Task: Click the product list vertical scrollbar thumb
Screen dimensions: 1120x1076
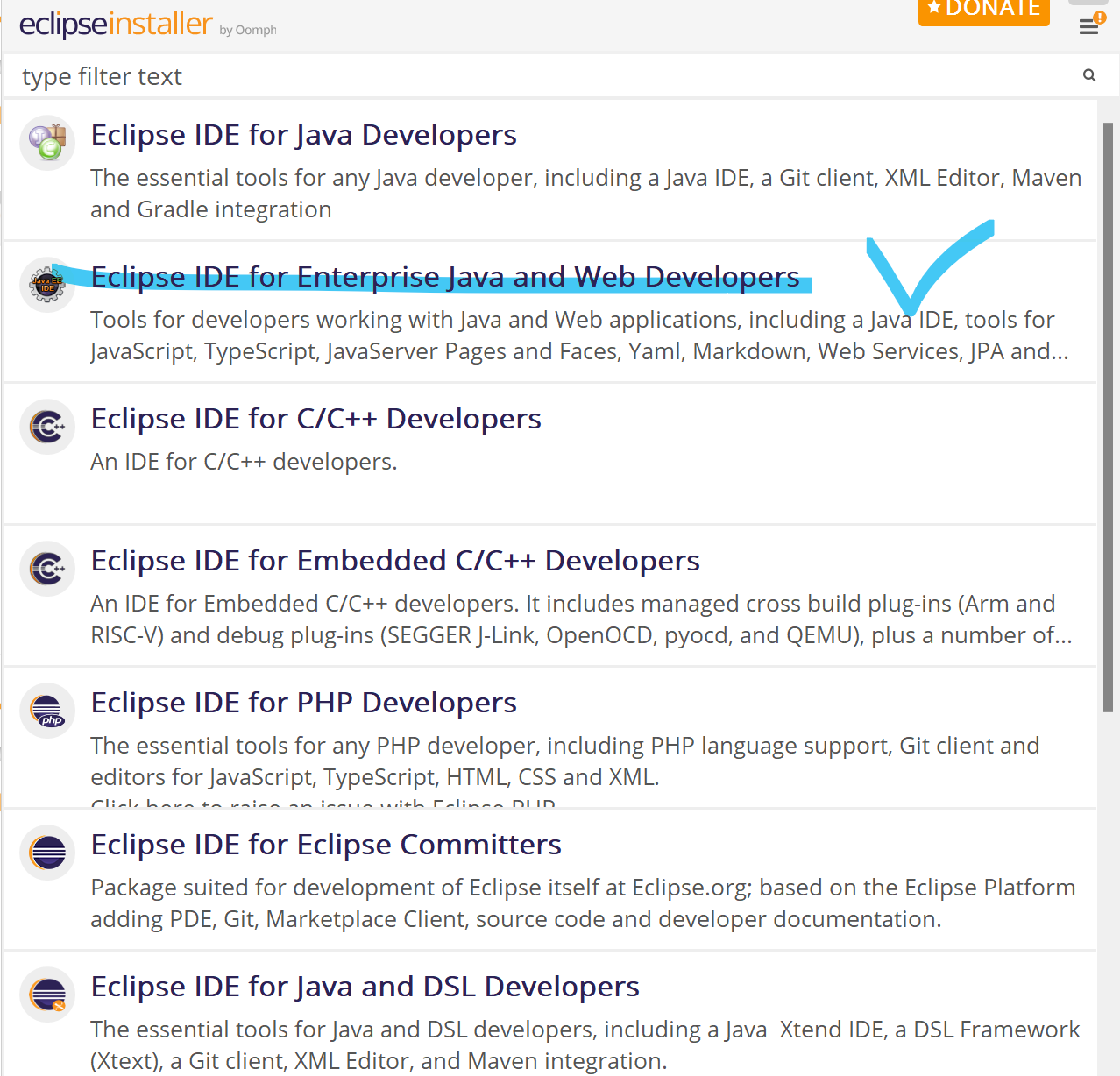Action: (1108, 416)
